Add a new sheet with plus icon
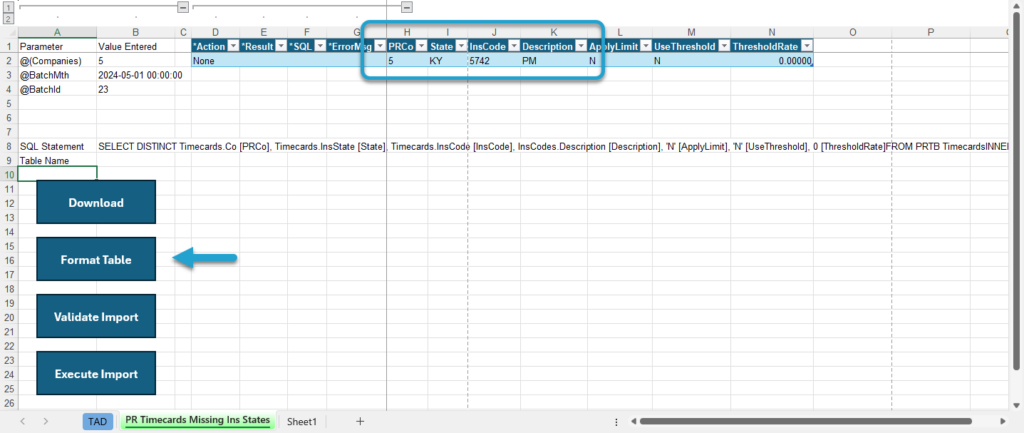1024x433 pixels. (x=360, y=421)
